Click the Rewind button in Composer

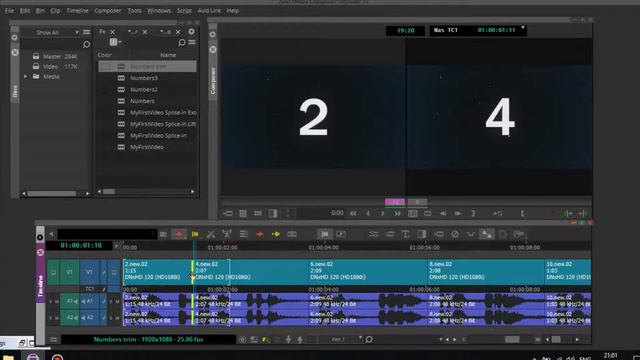coord(353,213)
